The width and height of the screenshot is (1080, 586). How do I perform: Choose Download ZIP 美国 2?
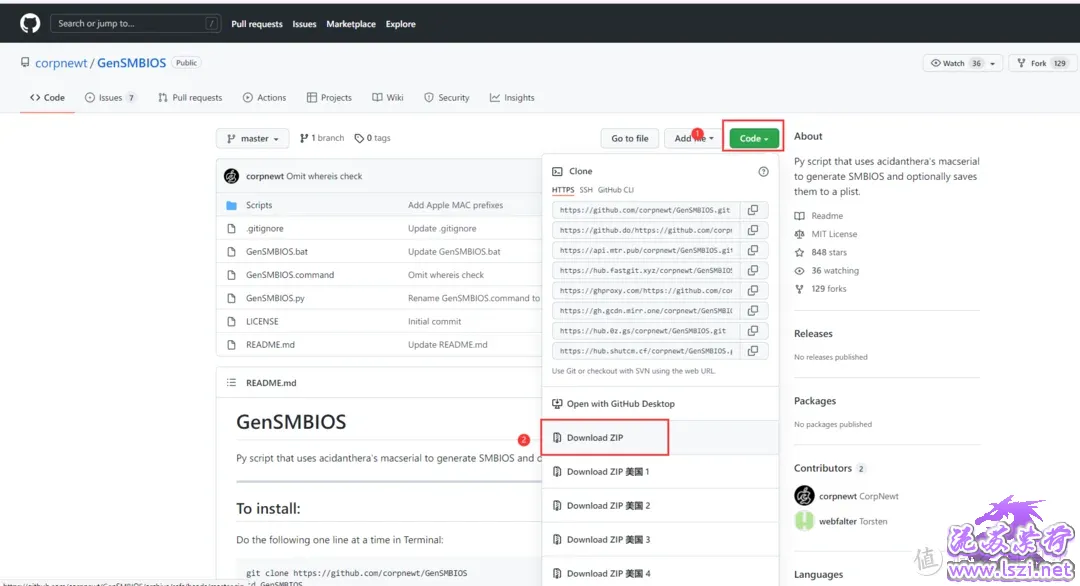click(661, 505)
